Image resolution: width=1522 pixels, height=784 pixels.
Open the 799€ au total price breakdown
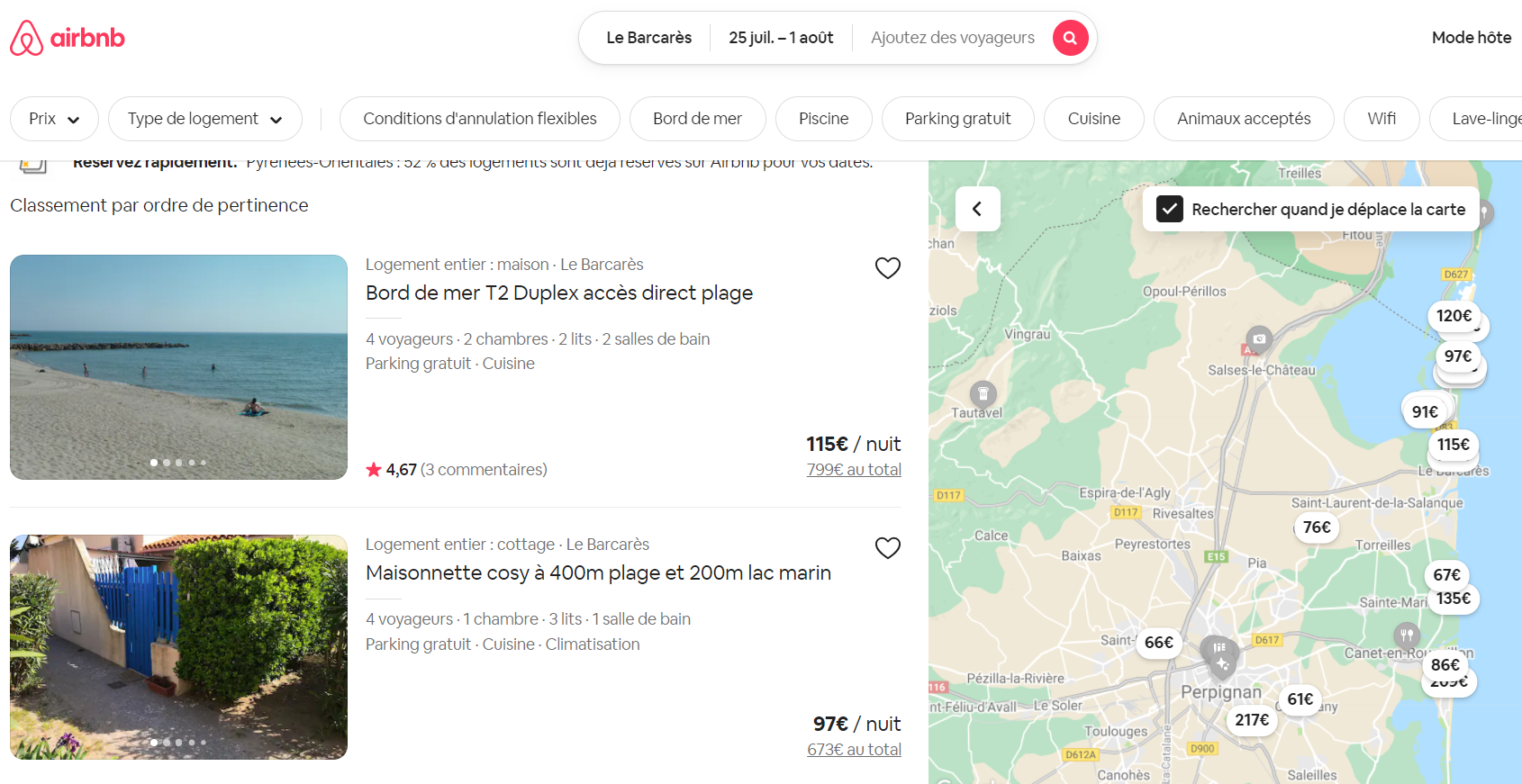[x=854, y=470]
